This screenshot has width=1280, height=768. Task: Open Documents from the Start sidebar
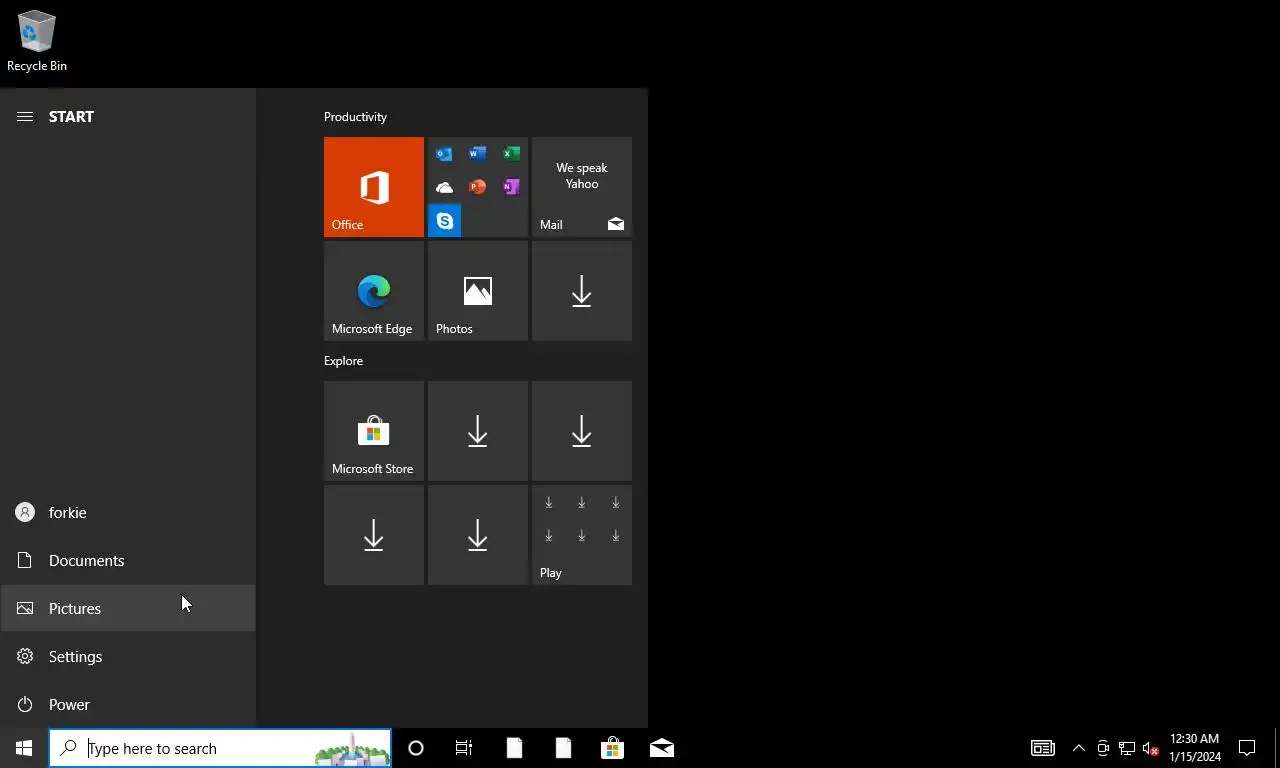128,560
